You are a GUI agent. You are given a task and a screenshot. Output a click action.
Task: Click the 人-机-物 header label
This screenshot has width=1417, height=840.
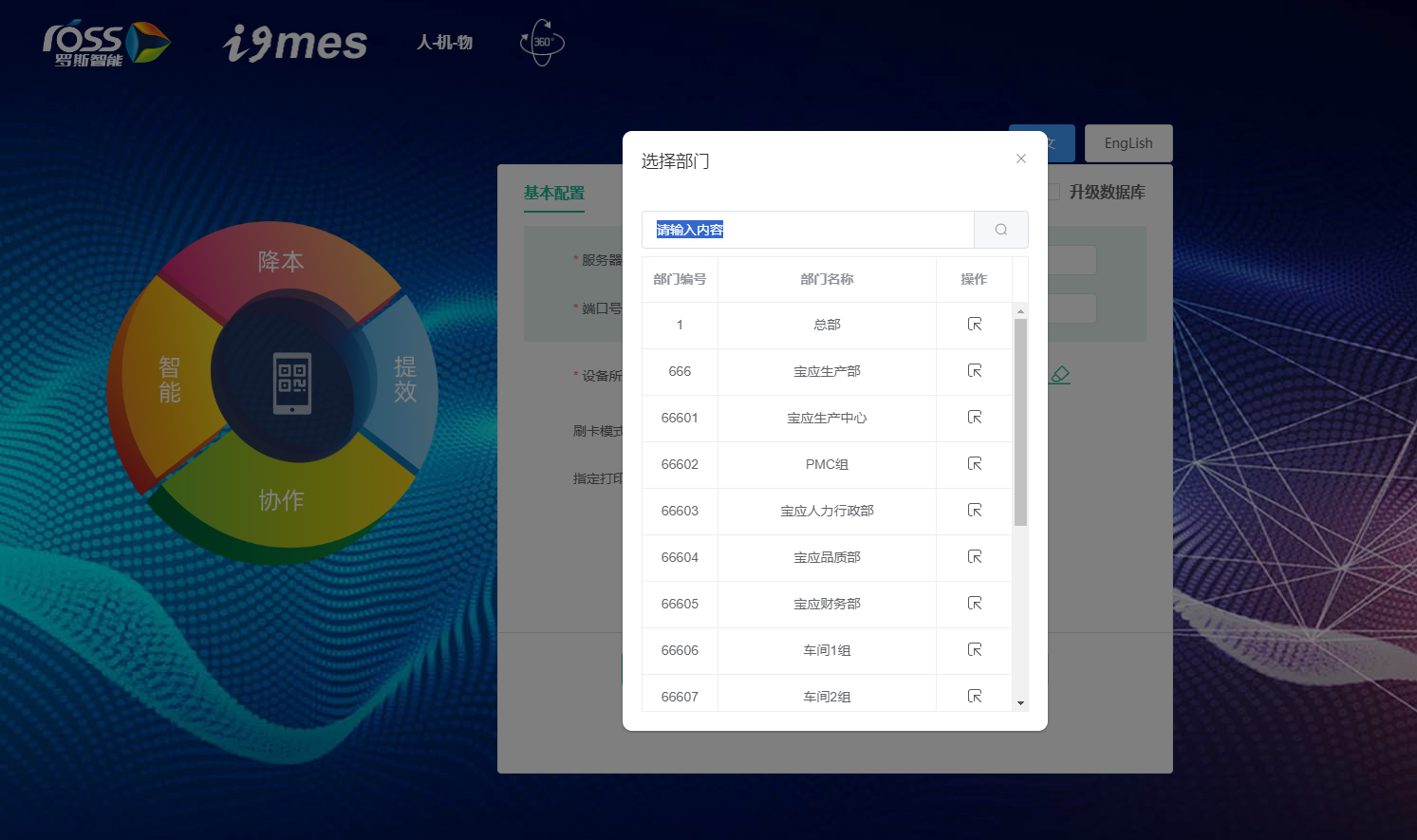click(x=444, y=43)
